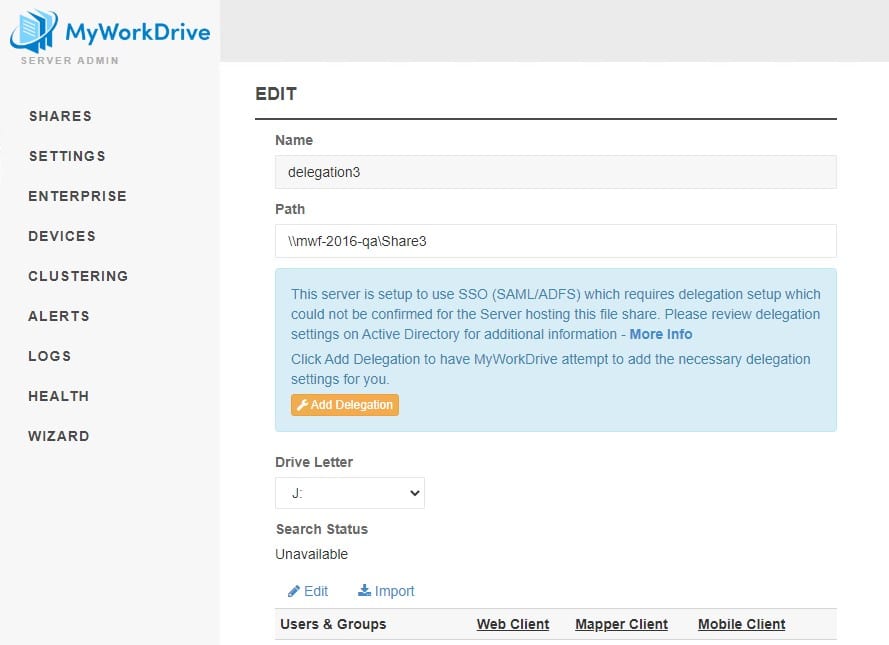Open the Shares menu item
Image resolution: width=889 pixels, height=645 pixels.
pos(60,116)
